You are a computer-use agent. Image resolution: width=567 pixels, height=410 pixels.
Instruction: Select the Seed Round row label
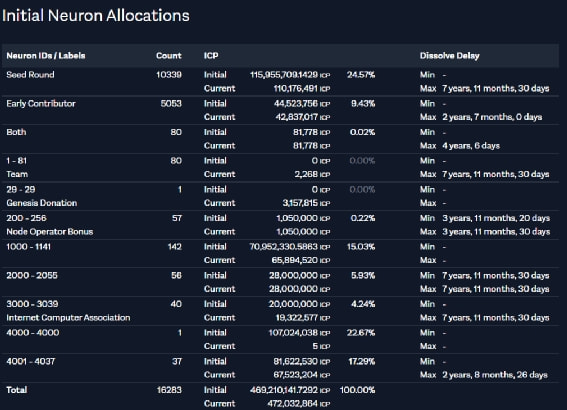pyautogui.click(x=30, y=75)
